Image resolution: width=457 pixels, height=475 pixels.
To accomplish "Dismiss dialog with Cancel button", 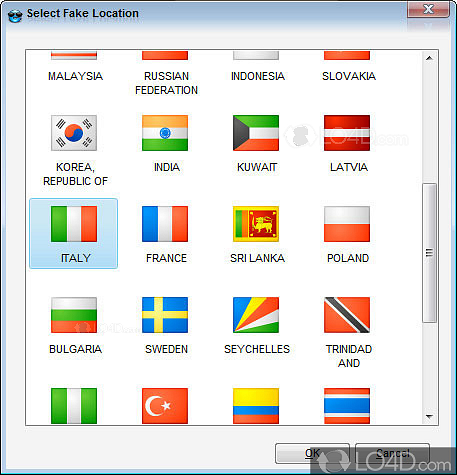I will [392, 453].
